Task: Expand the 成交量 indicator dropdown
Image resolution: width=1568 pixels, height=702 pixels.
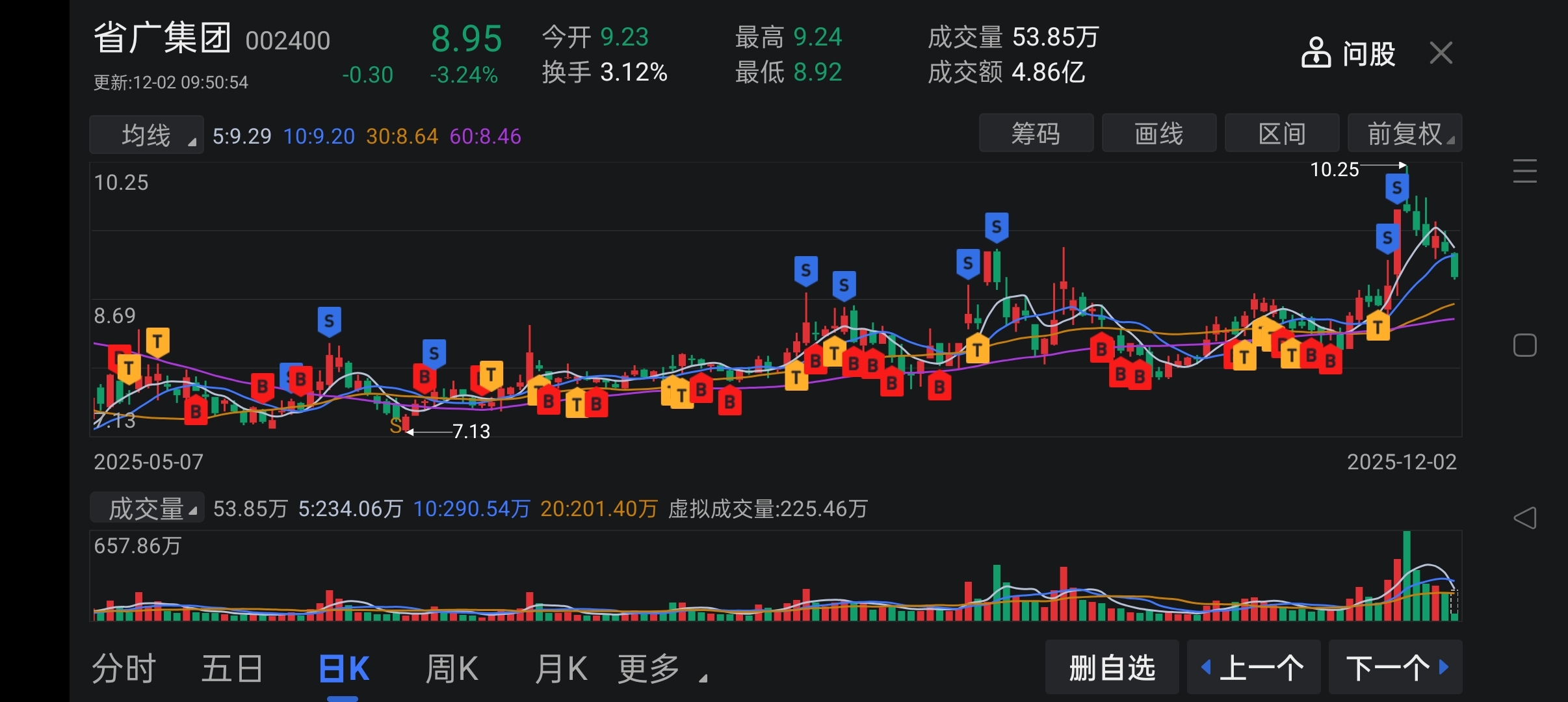Action: [147, 508]
